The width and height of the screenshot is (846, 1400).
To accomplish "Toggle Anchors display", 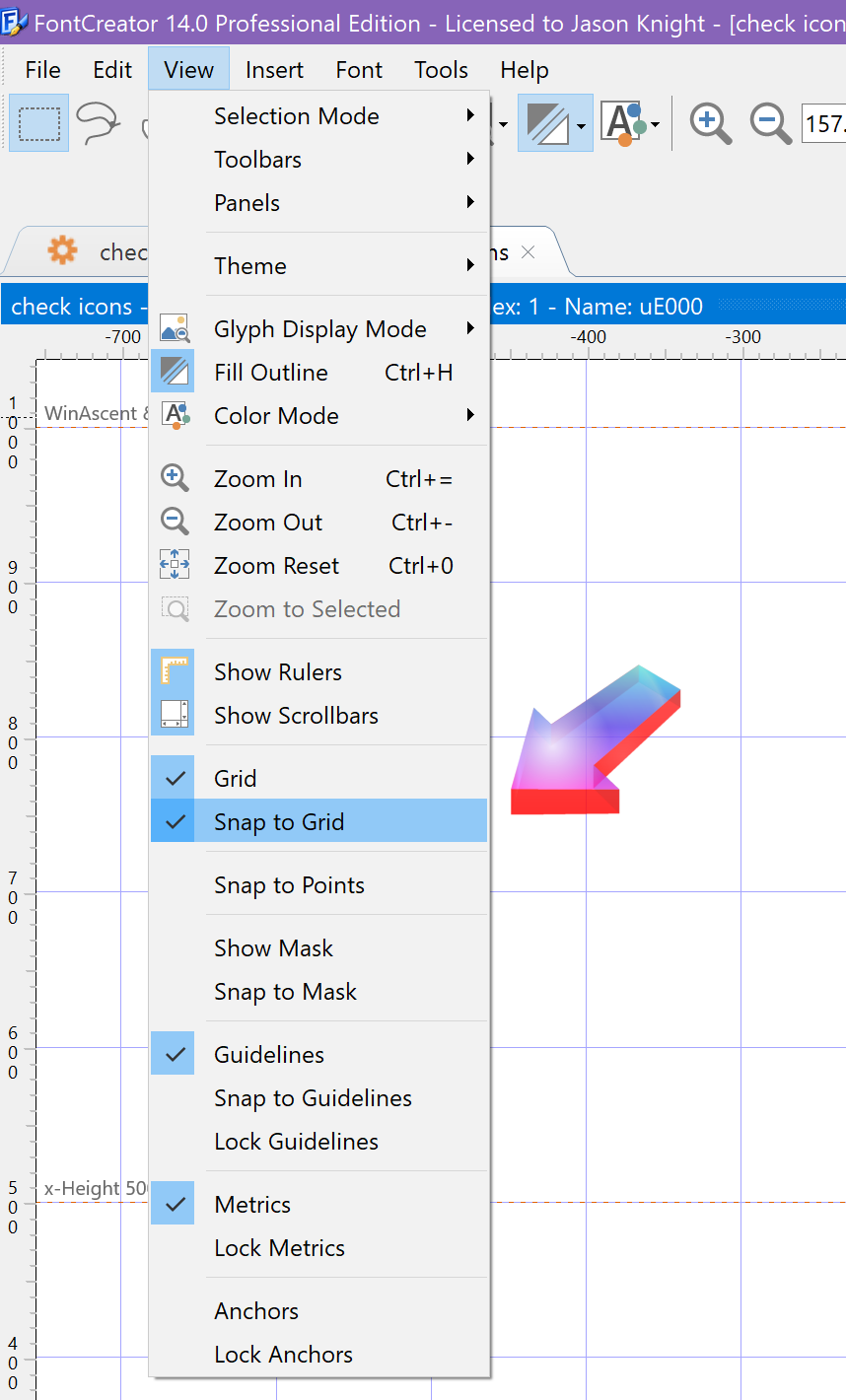I will 318,1311.
